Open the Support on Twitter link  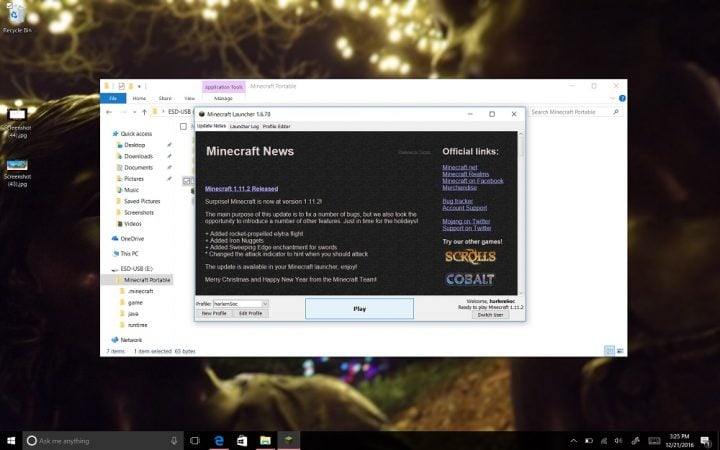tap(467, 228)
